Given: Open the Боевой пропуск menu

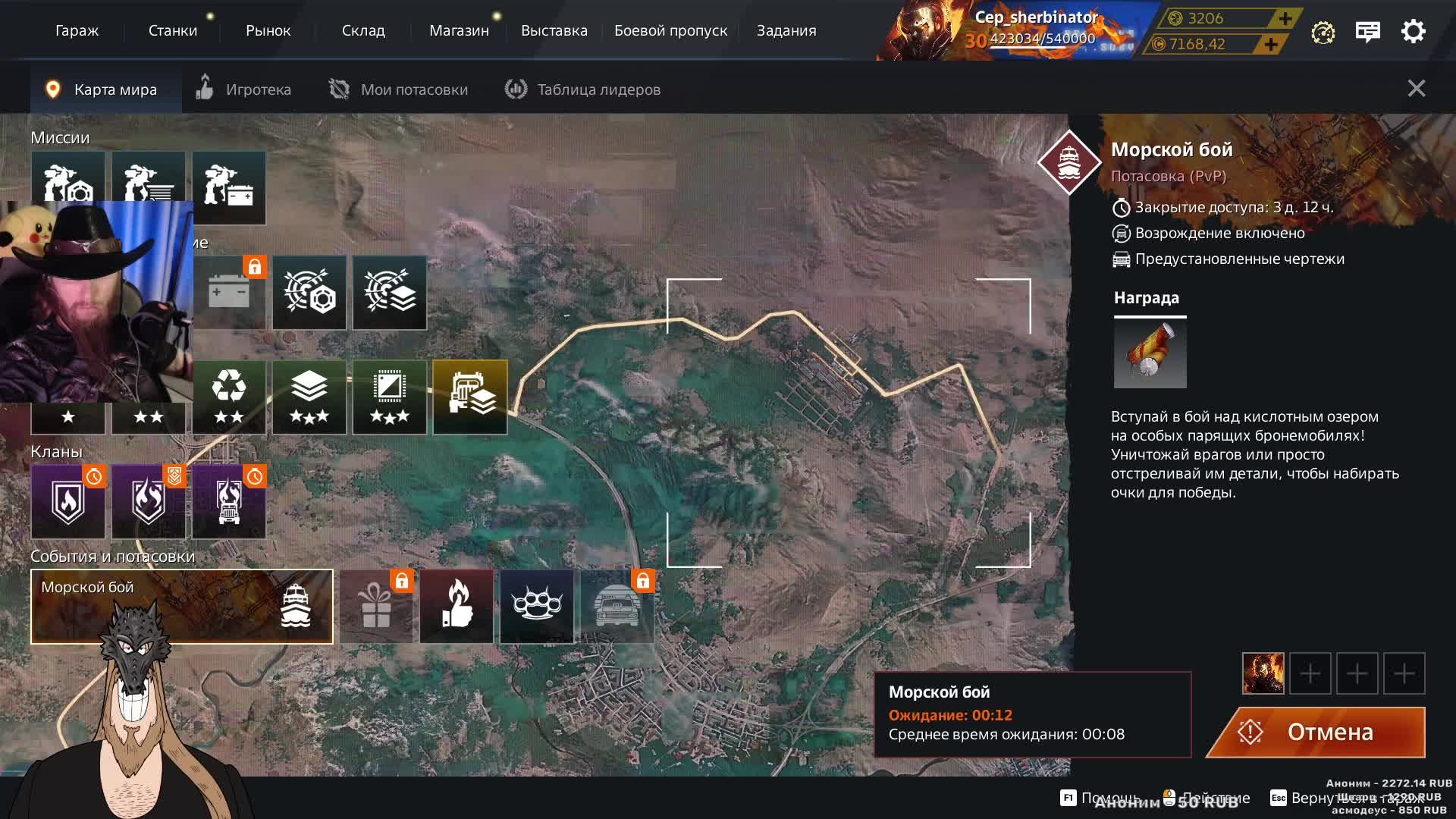Looking at the screenshot, I should 670,31.
